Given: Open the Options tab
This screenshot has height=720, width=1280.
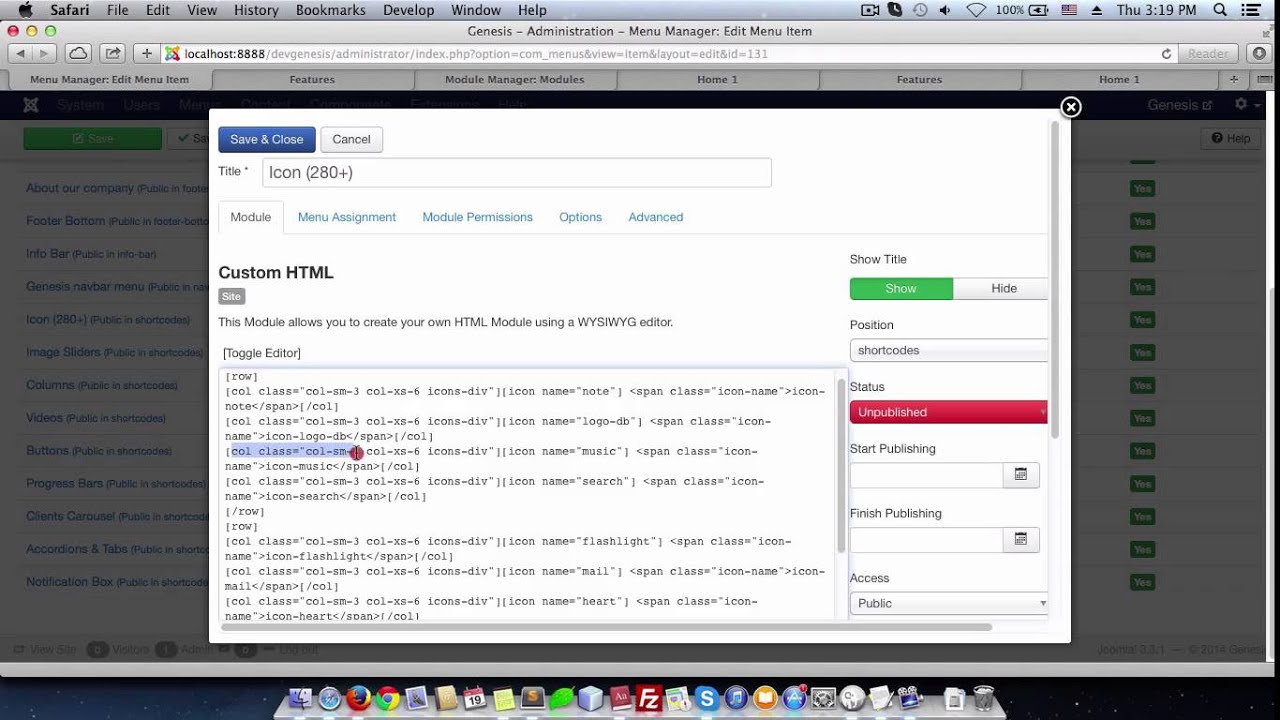Looking at the screenshot, I should pyautogui.click(x=580, y=217).
